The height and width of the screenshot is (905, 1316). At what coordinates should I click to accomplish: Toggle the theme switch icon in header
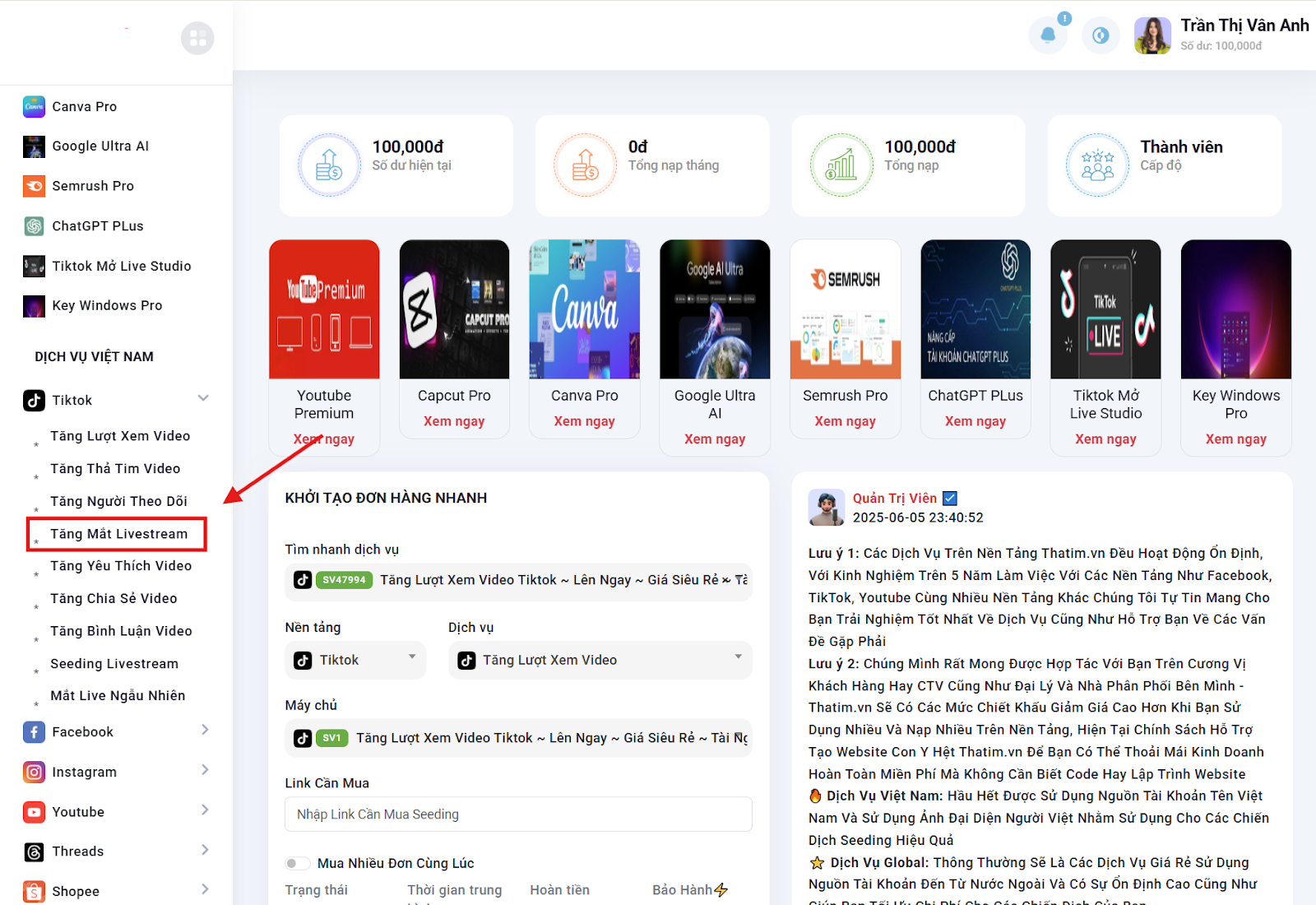point(1101,35)
